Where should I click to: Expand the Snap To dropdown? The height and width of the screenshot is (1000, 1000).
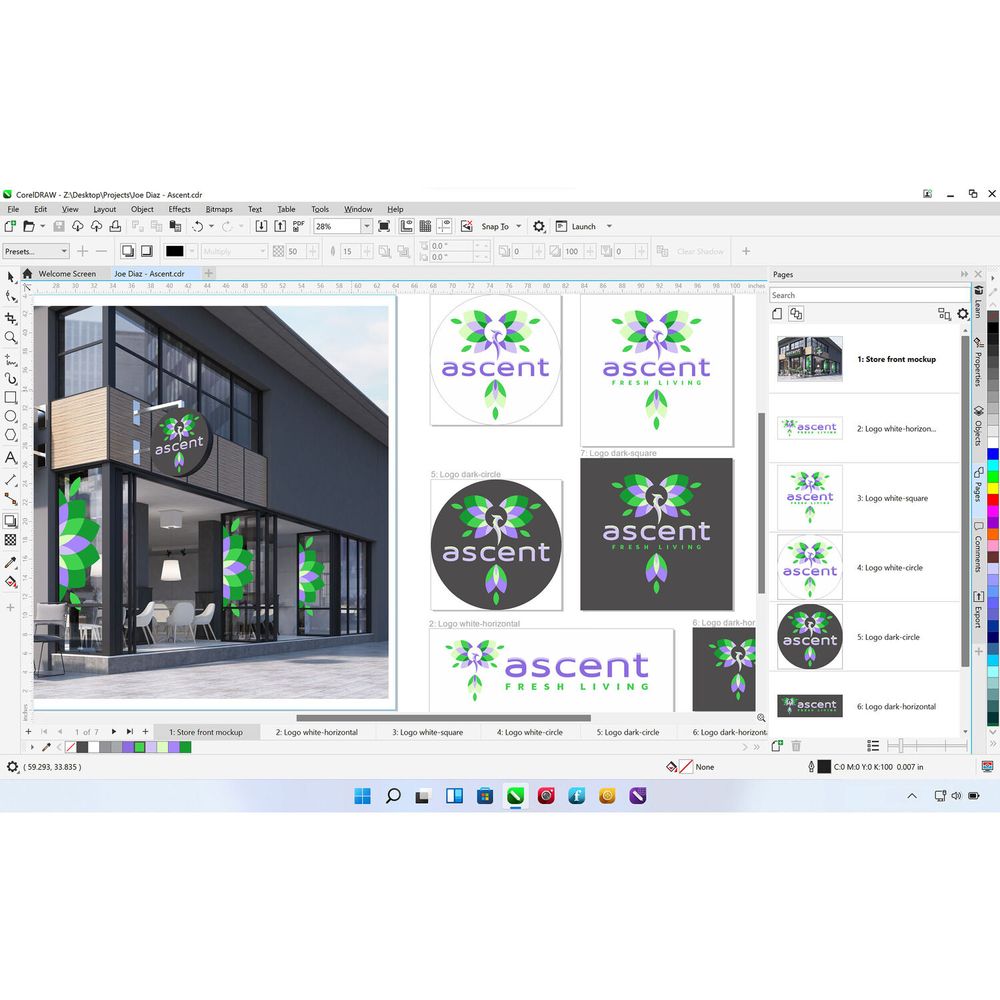[518, 226]
